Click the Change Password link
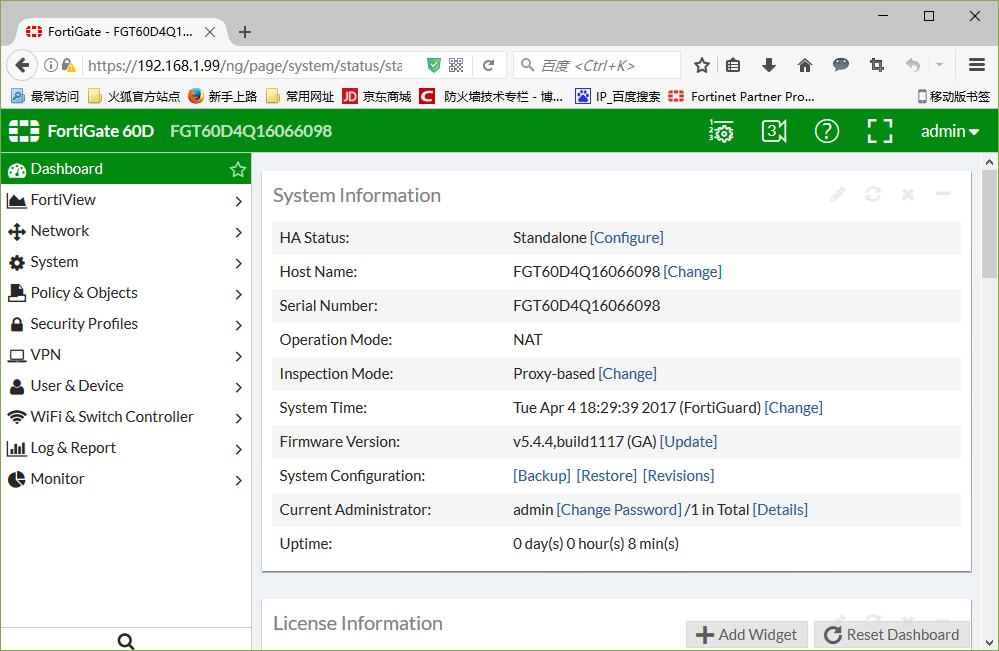Screen dimensions: 999x651 coord(619,510)
